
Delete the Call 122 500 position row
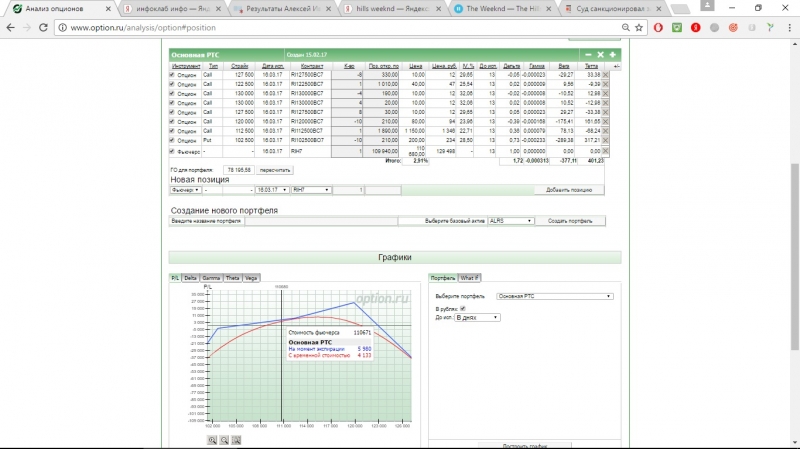click(606, 84)
